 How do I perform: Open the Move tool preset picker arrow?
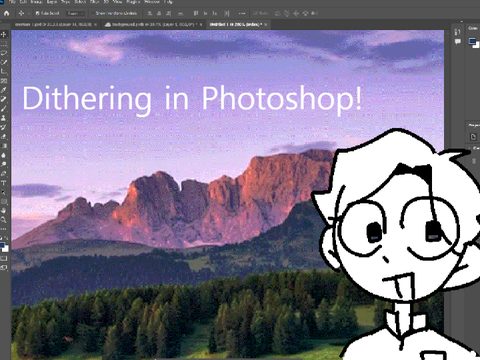(x=29, y=13)
